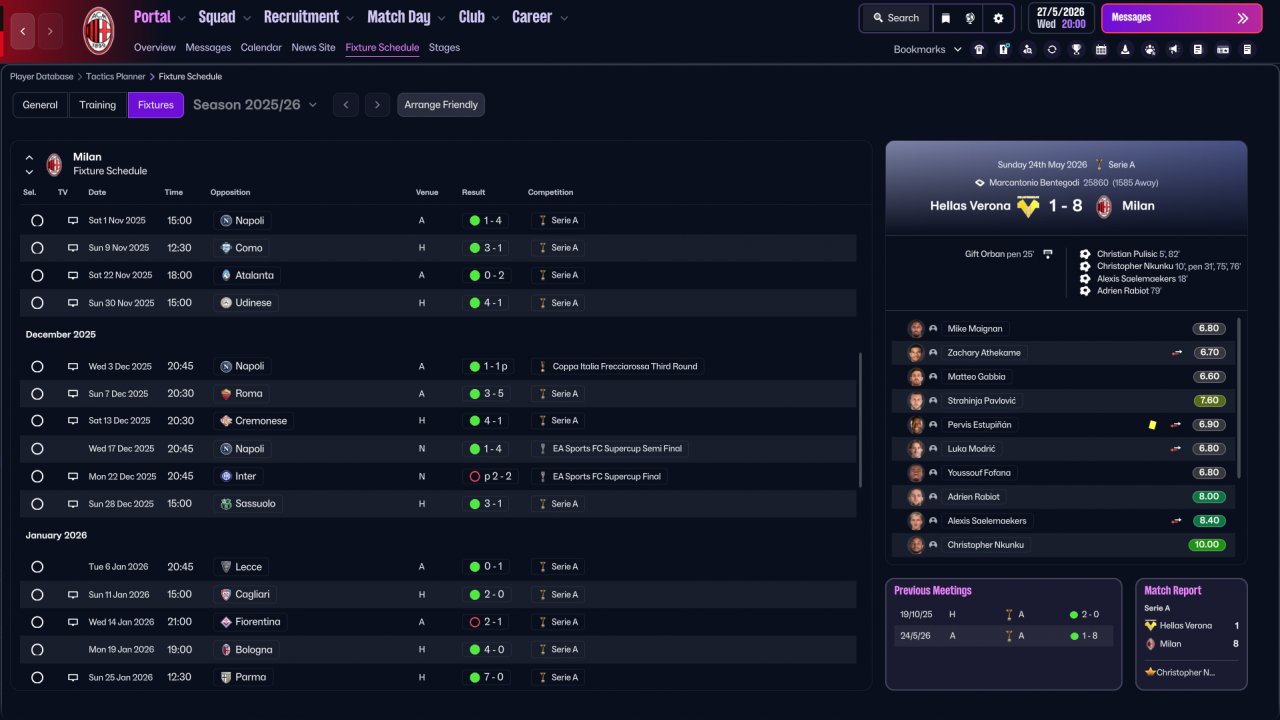Switch to the Calendar tab

(261, 47)
